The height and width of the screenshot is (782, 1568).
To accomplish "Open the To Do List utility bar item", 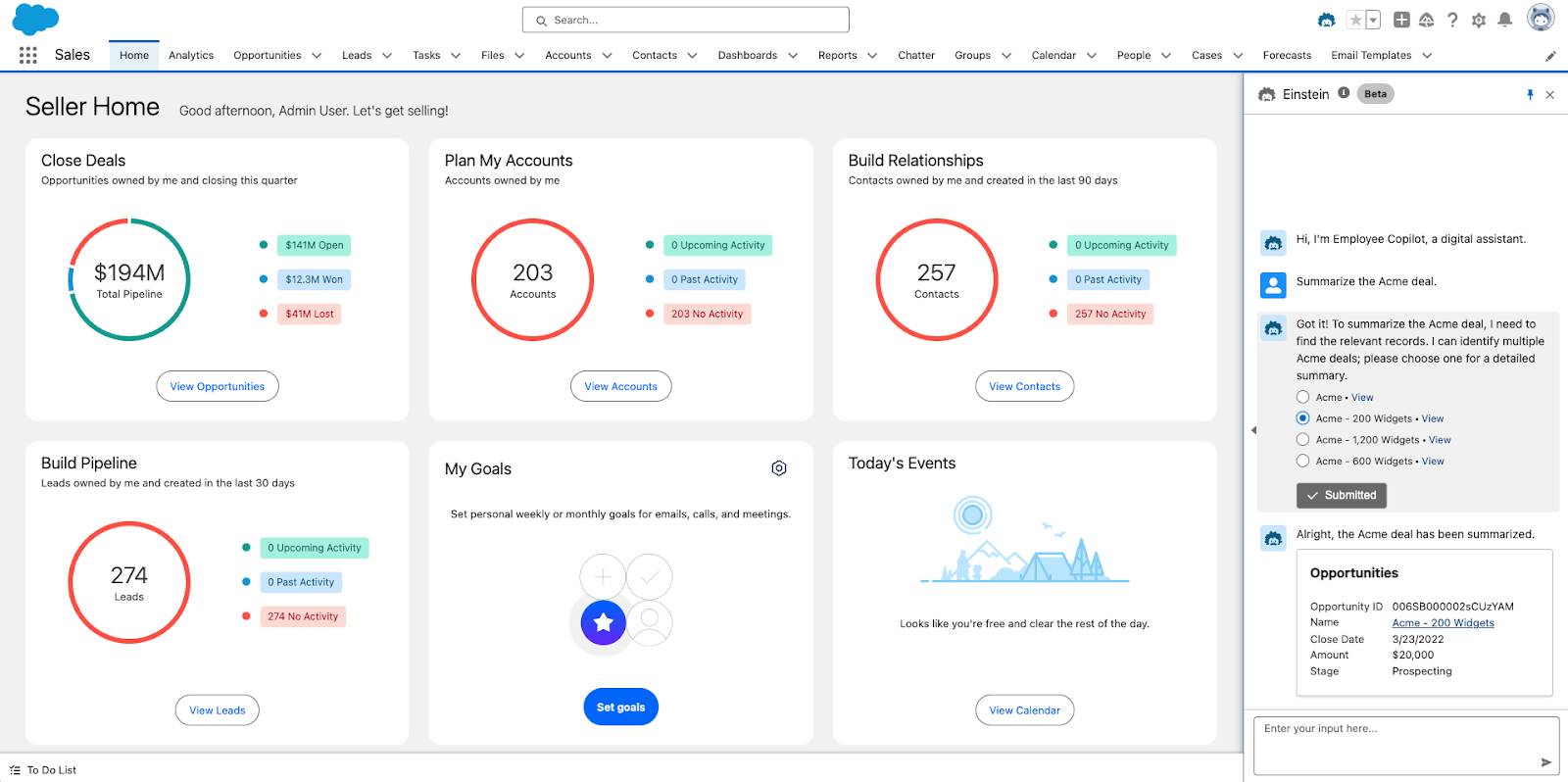I will [x=43, y=770].
